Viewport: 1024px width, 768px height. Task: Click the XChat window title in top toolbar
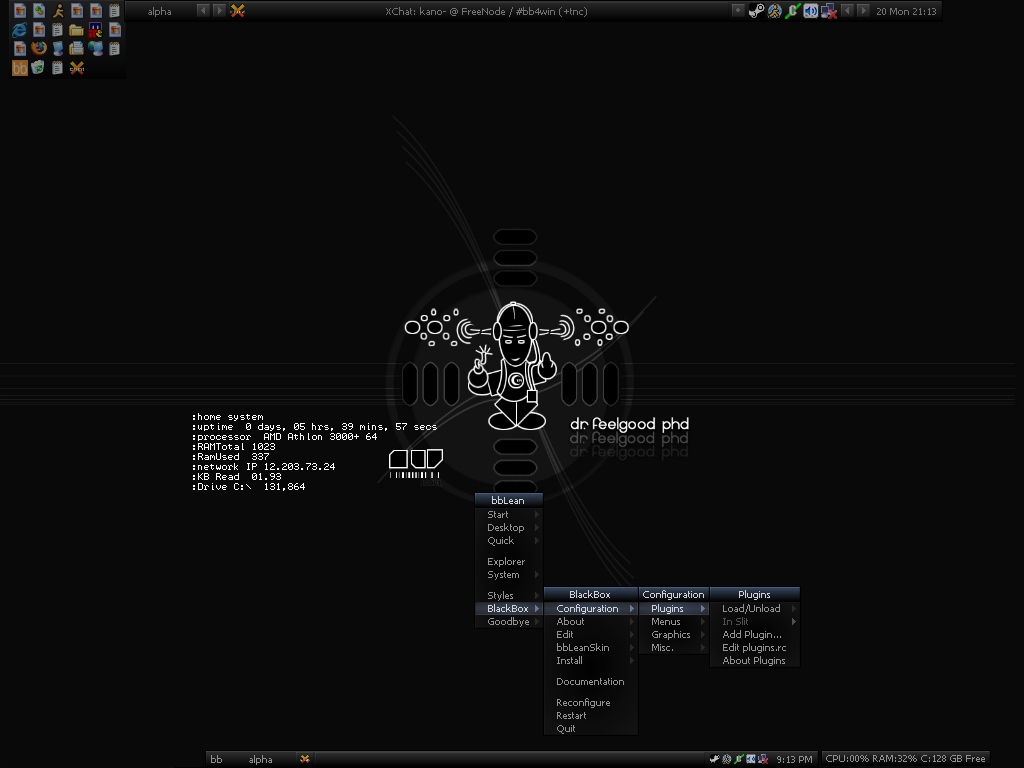487,11
